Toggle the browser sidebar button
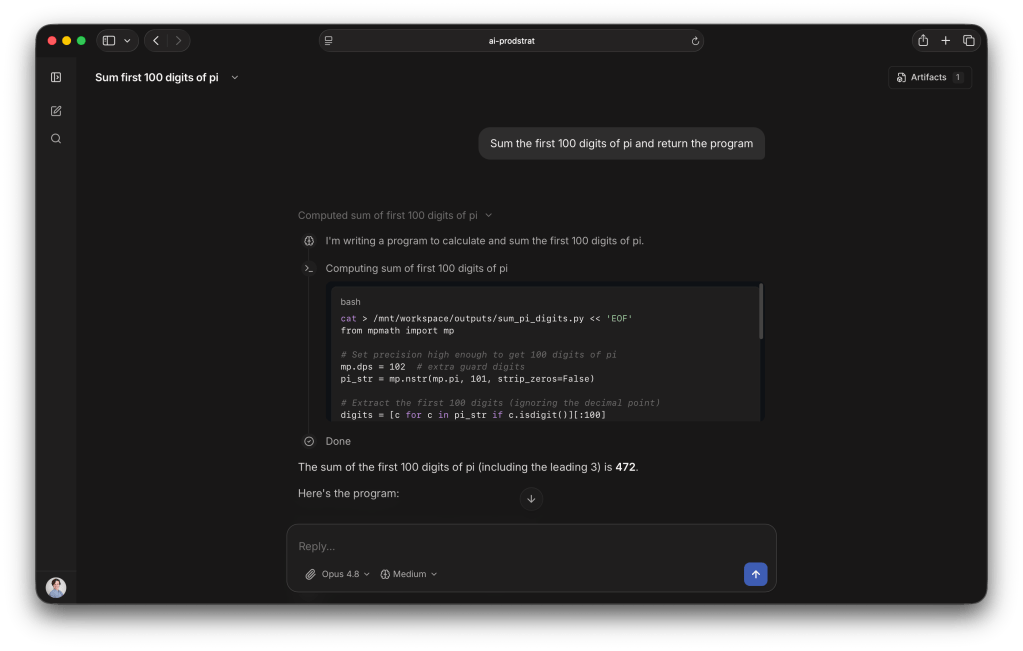Screen dimensions: 1023x651 (109, 40)
